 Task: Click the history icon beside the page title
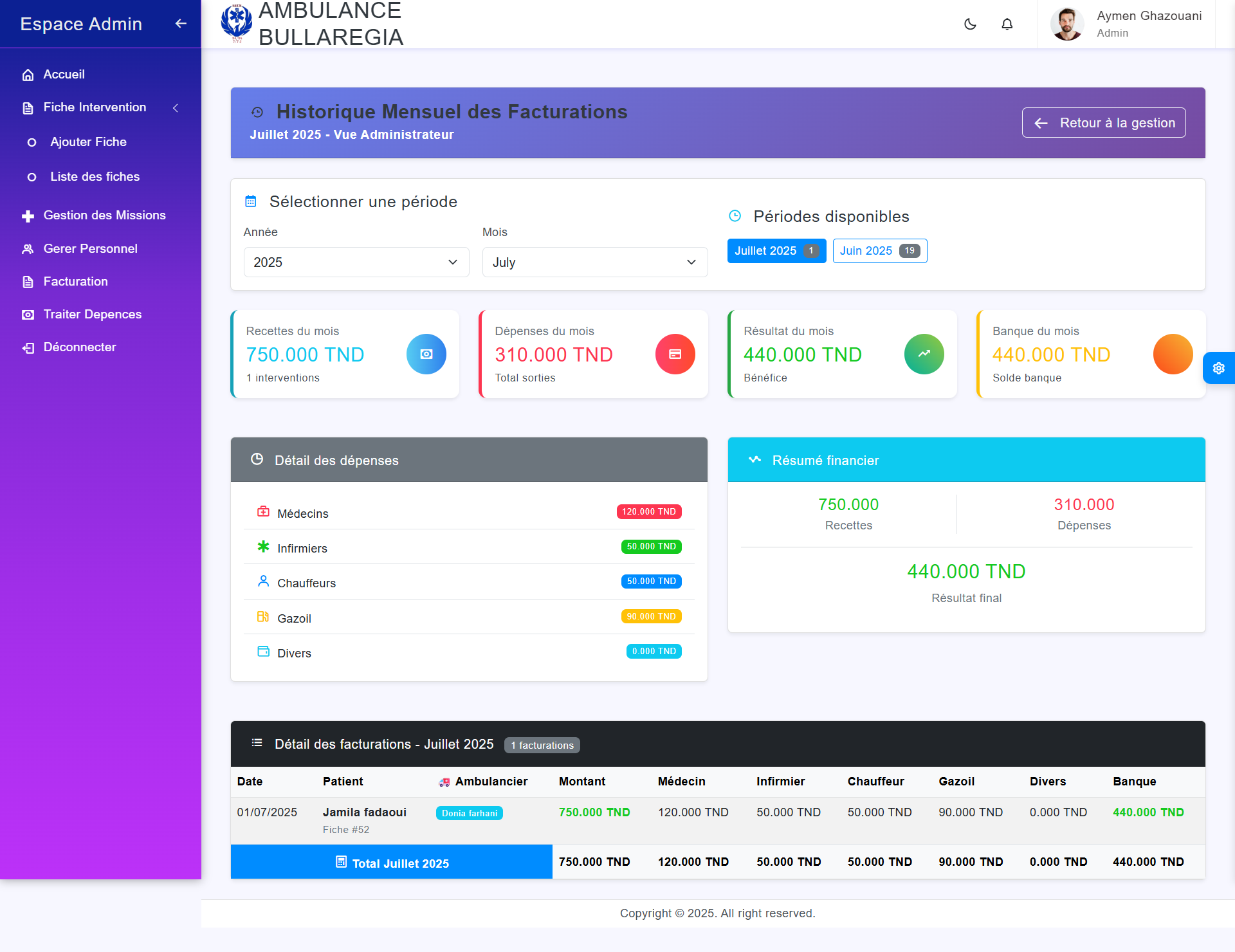[x=257, y=113]
